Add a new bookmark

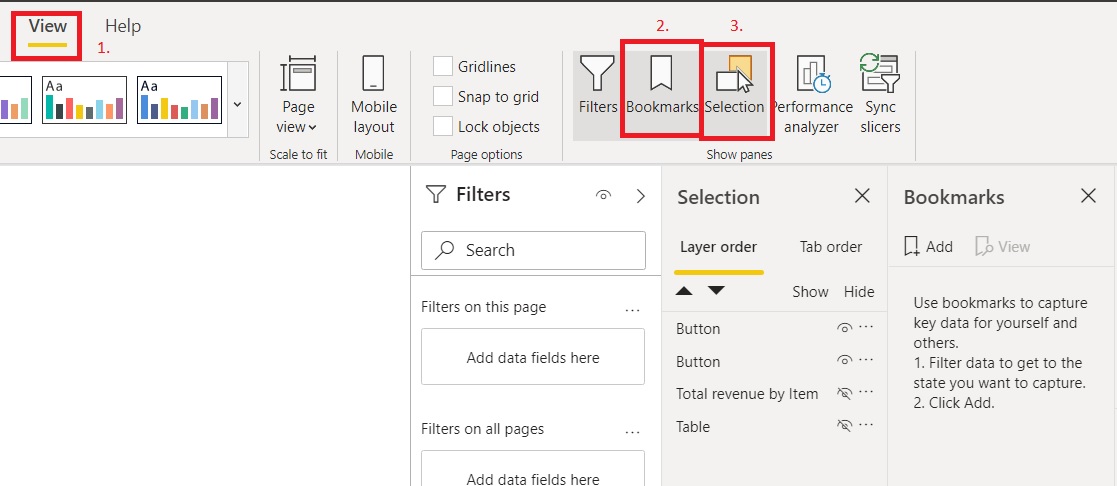pos(928,247)
